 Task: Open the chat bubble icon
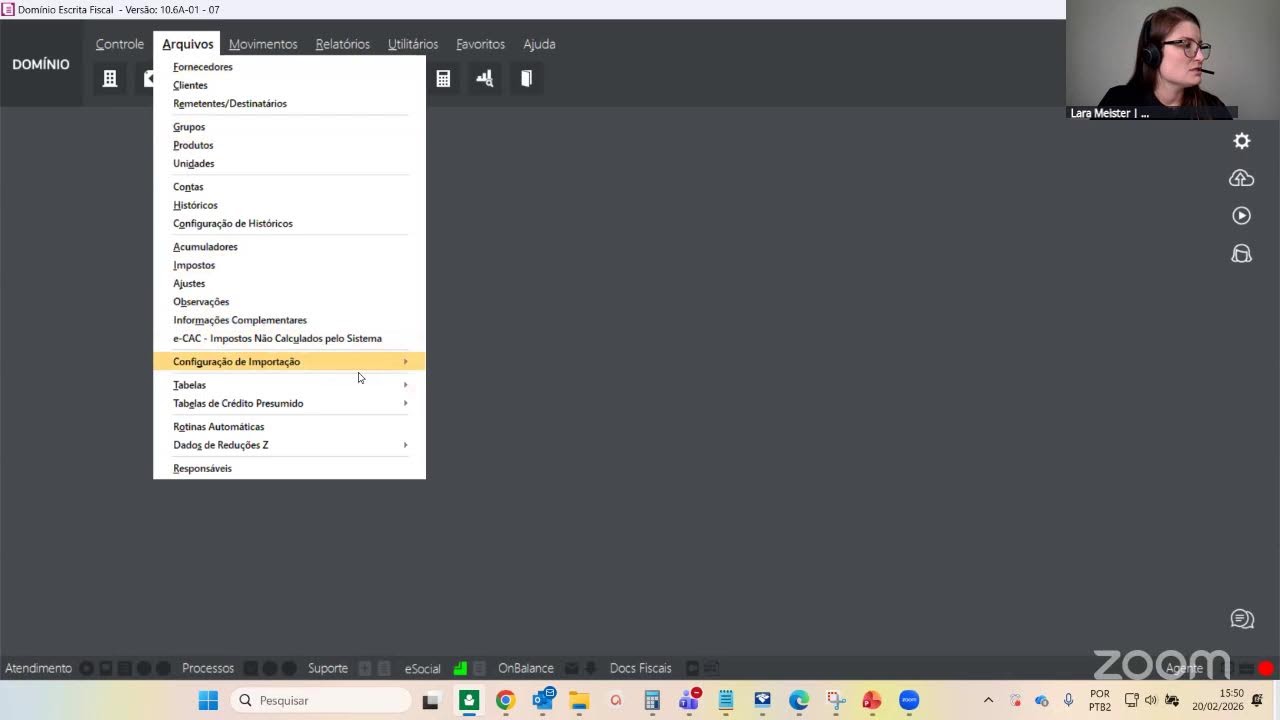click(x=1242, y=619)
